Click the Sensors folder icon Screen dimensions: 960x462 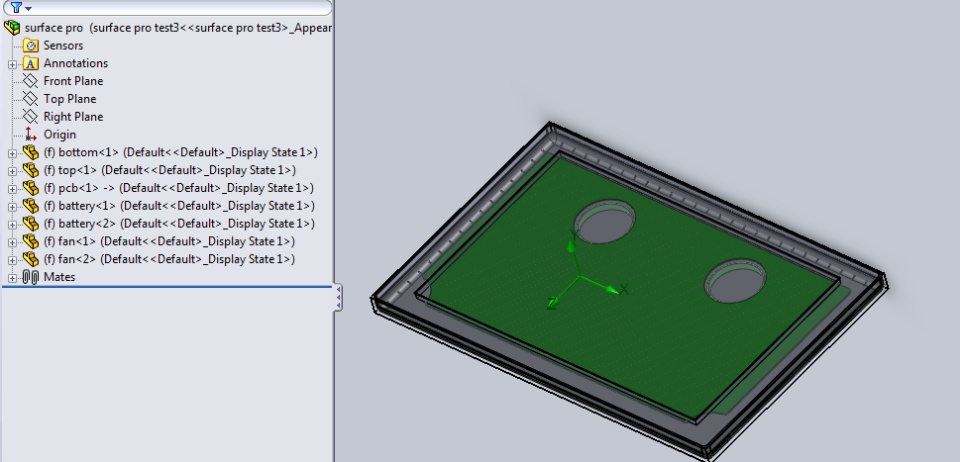tap(31, 45)
